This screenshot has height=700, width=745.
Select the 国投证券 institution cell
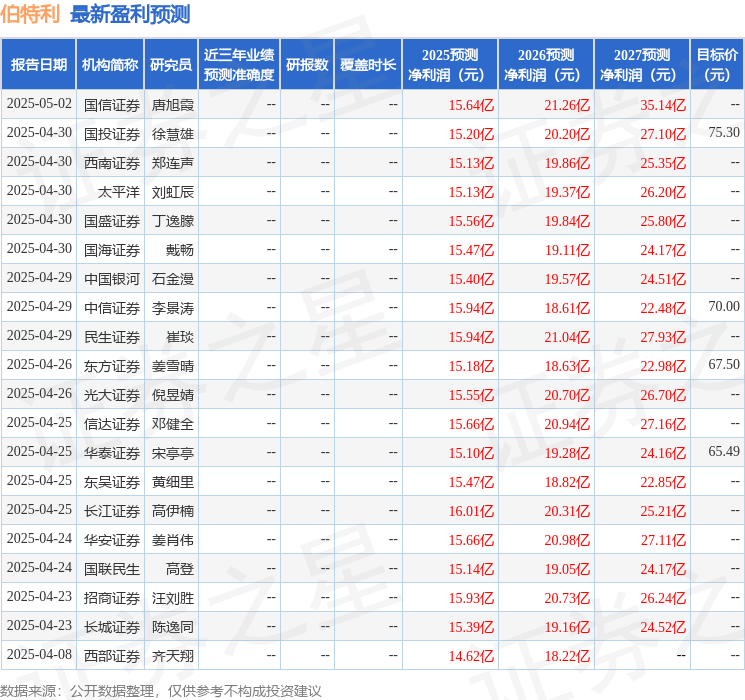[112, 134]
